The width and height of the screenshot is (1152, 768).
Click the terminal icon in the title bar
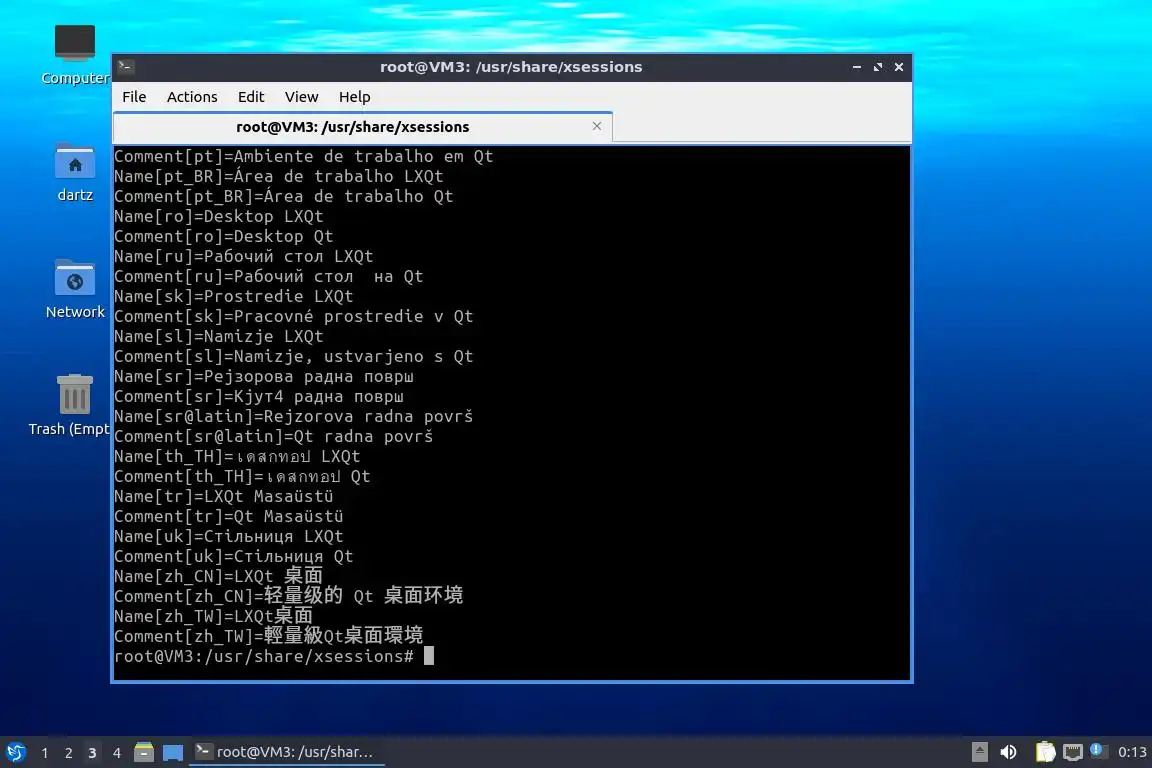(x=125, y=67)
